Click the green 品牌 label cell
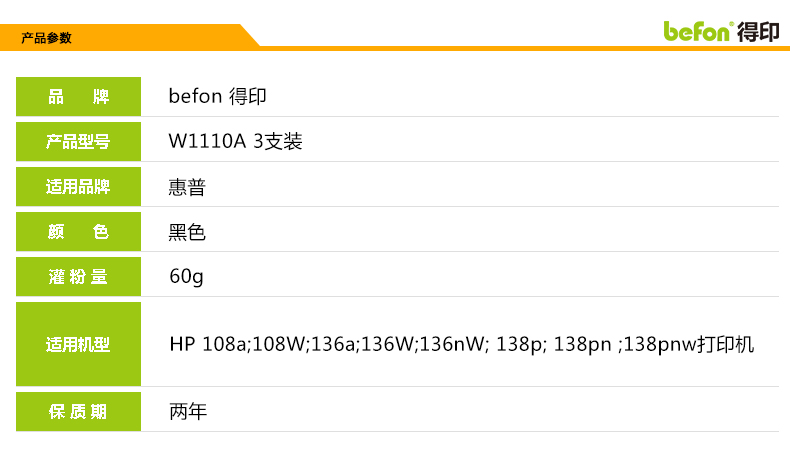The height and width of the screenshot is (452, 790). click(78, 97)
